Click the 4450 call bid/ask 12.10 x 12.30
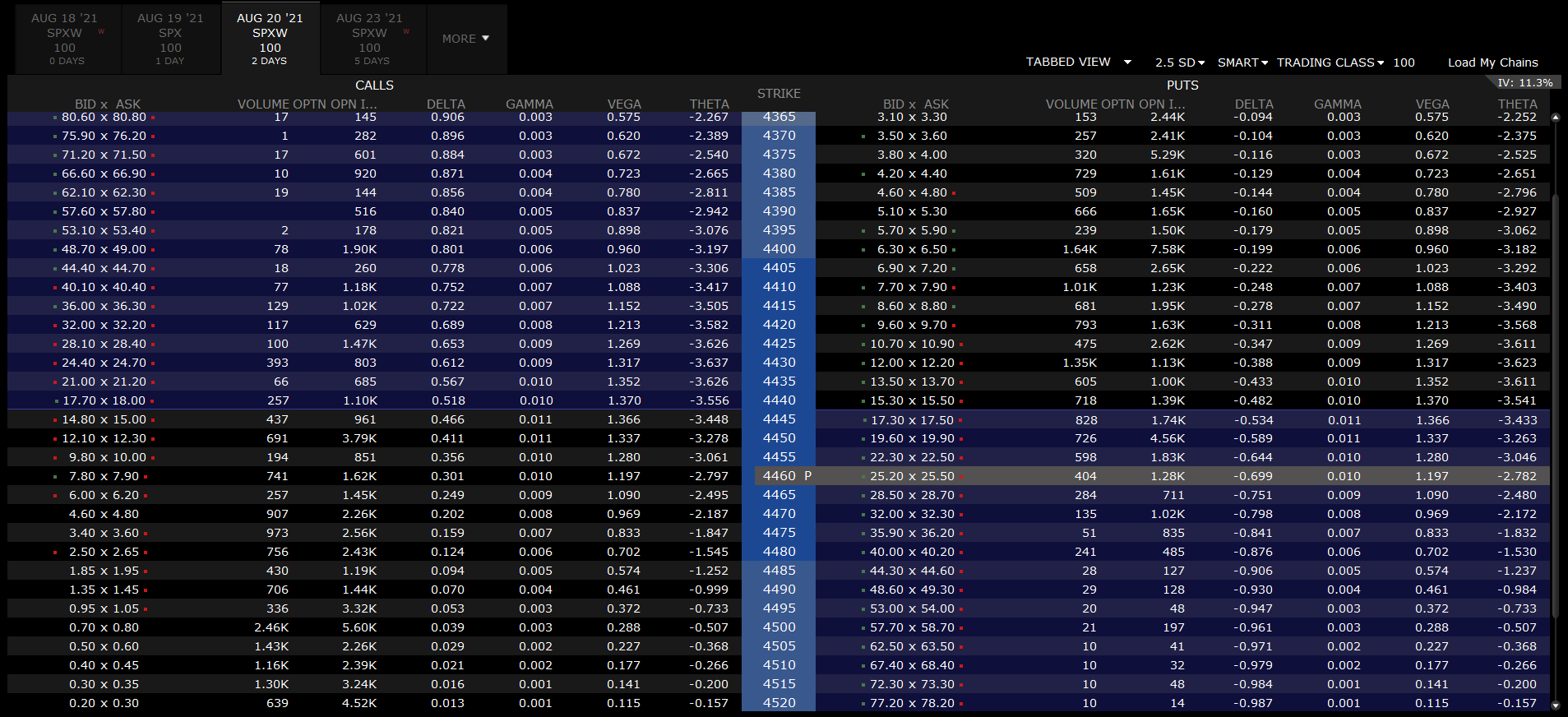Image resolution: width=1568 pixels, height=717 pixels. pos(104,438)
